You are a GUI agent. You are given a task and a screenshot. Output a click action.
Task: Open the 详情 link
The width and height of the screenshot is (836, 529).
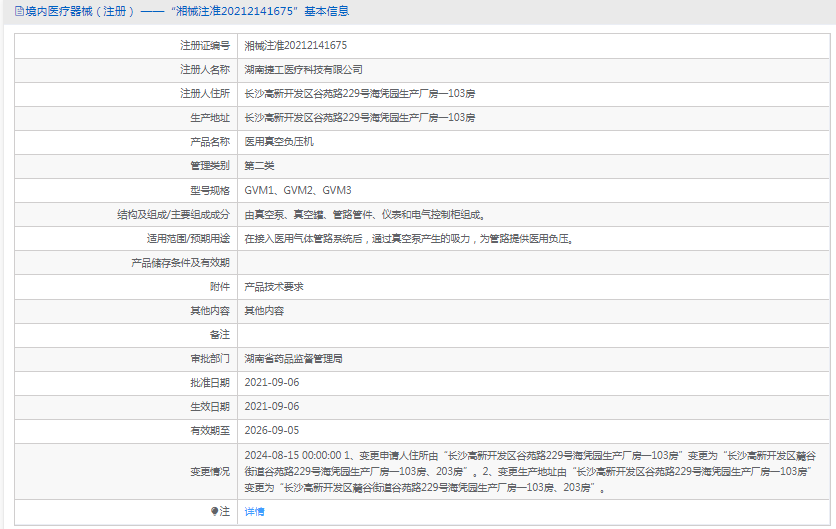[x=254, y=511]
